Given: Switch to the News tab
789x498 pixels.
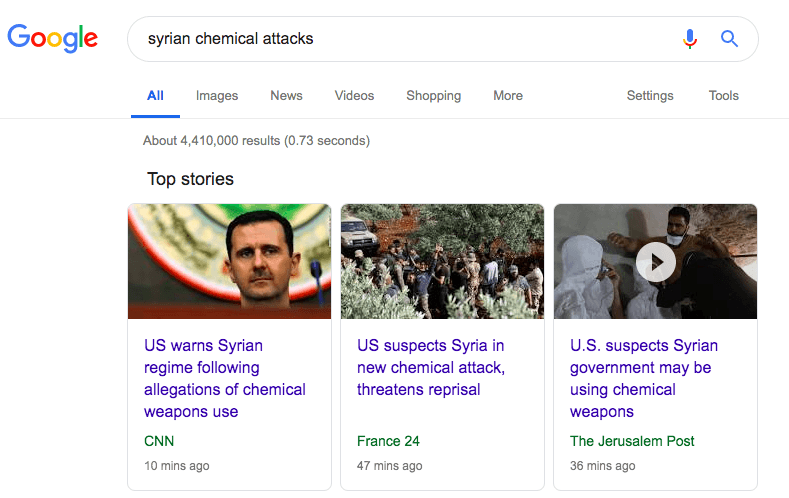Looking at the screenshot, I should [x=286, y=96].
